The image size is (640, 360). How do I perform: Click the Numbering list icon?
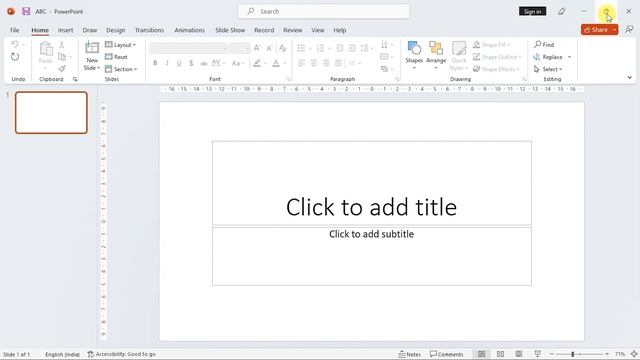tap(321, 48)
